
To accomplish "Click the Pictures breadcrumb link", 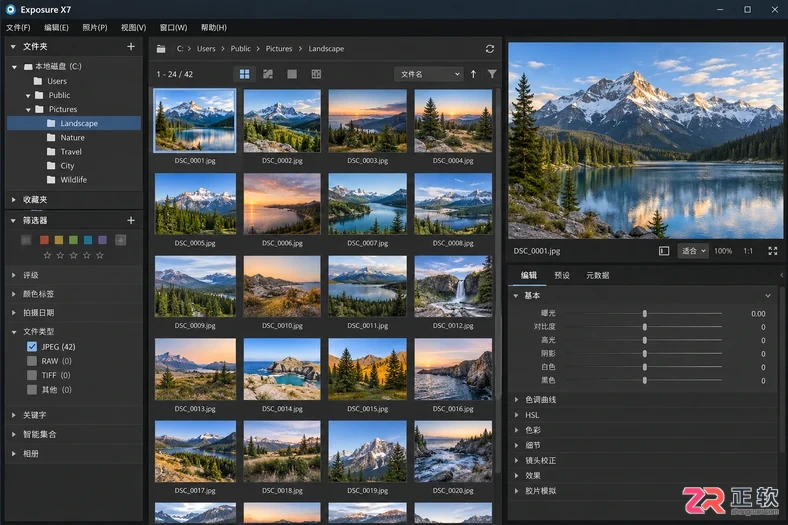I will pyautogui.click(x=279, y=49).
